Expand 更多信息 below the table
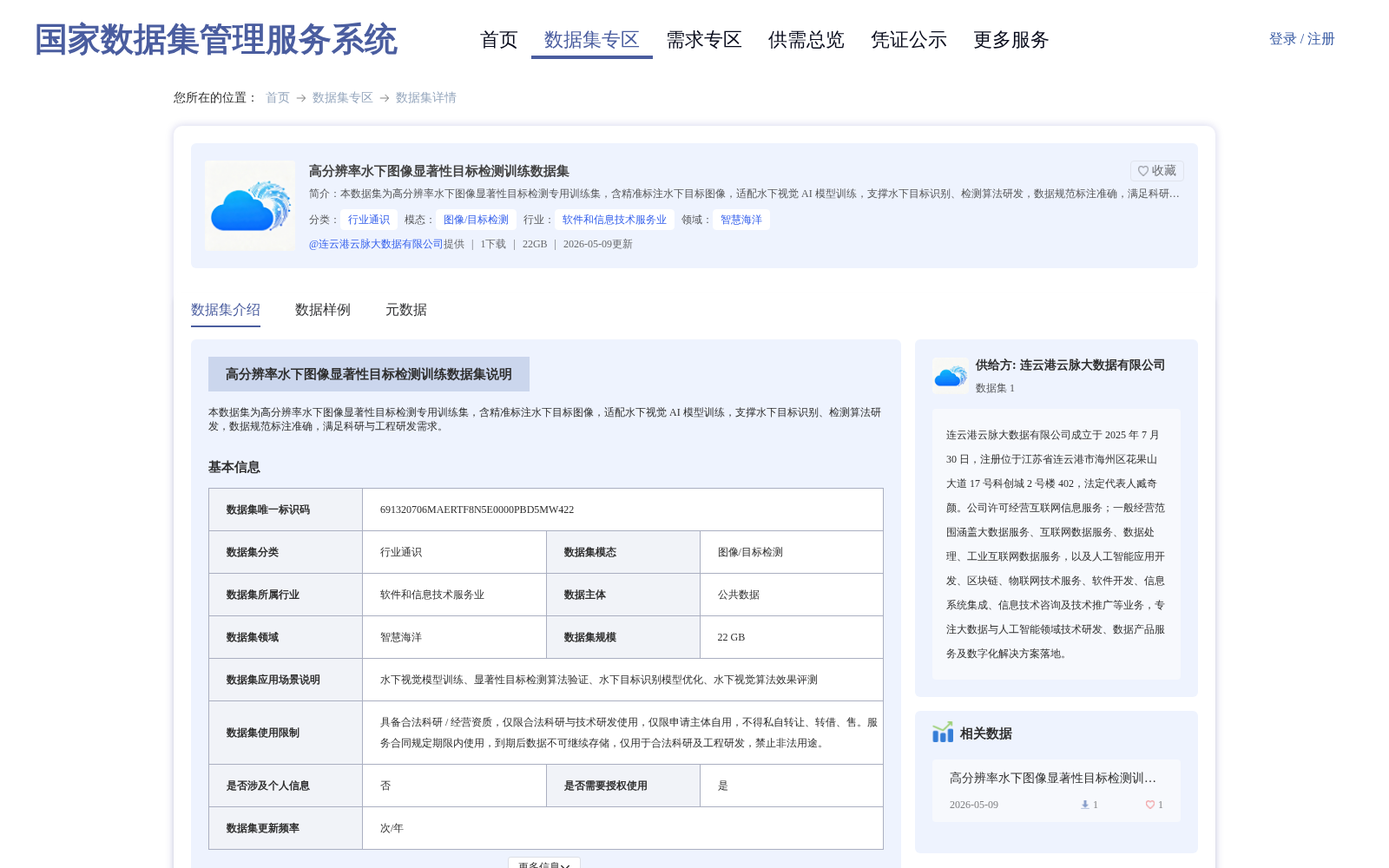1389x868 pixels. click(544, 864)
